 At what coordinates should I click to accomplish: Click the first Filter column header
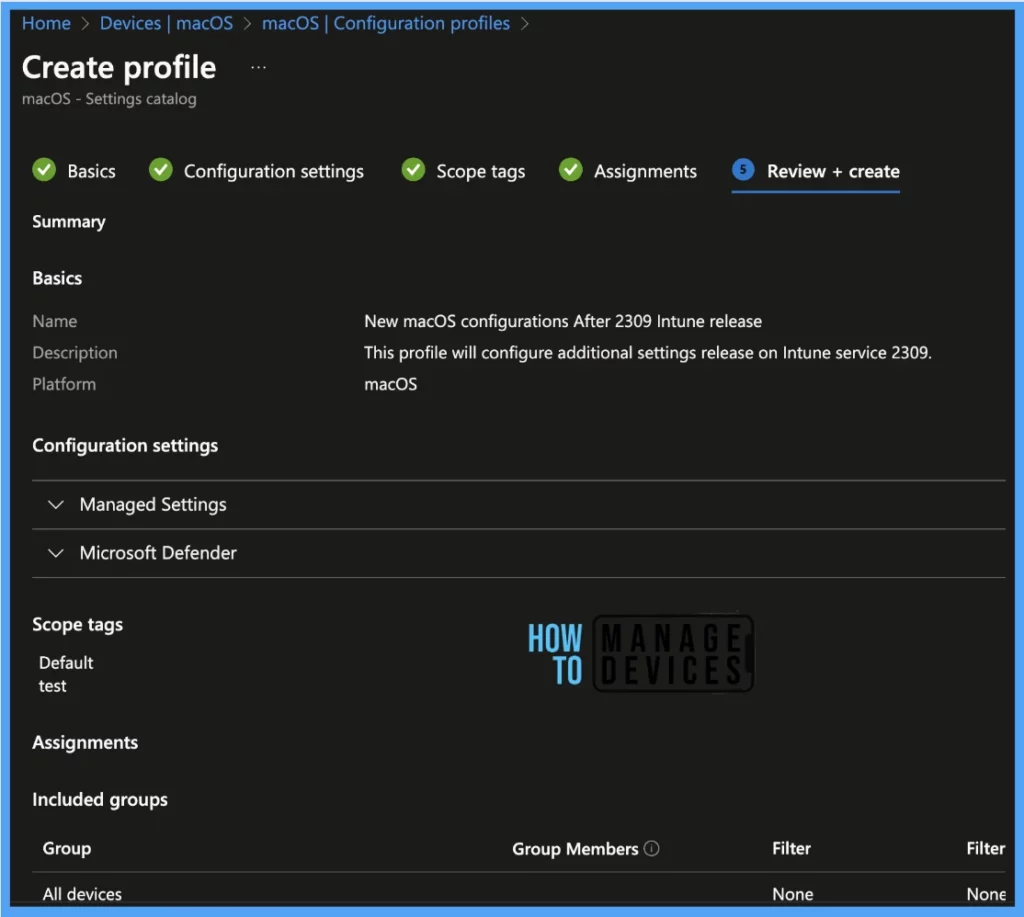tap(792, 848)
